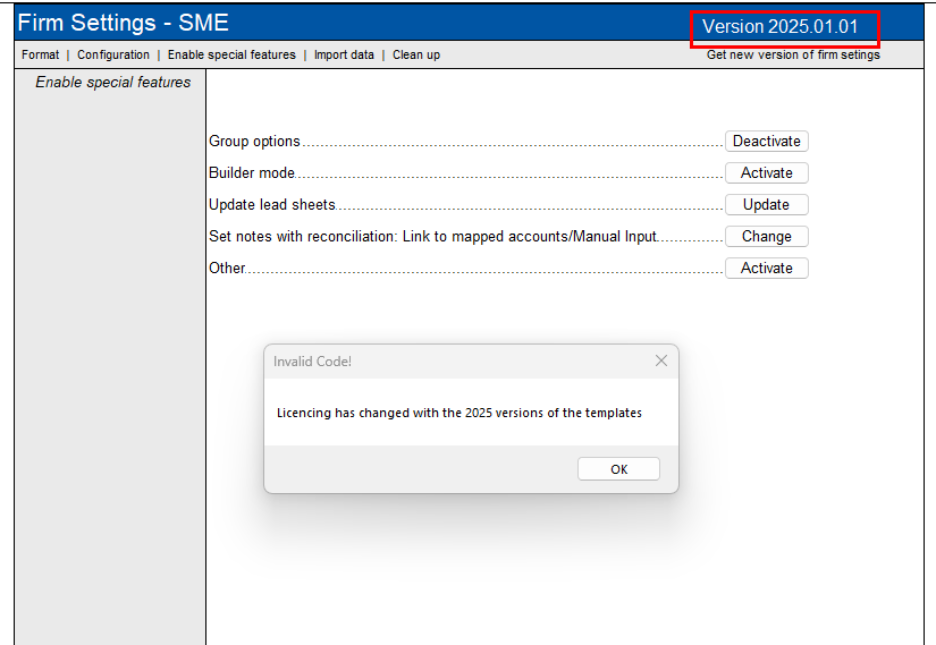Open the Clean up menu
The height and width of the screenshot is (645, 936).
pyautogui.click(x=416, y=55)
